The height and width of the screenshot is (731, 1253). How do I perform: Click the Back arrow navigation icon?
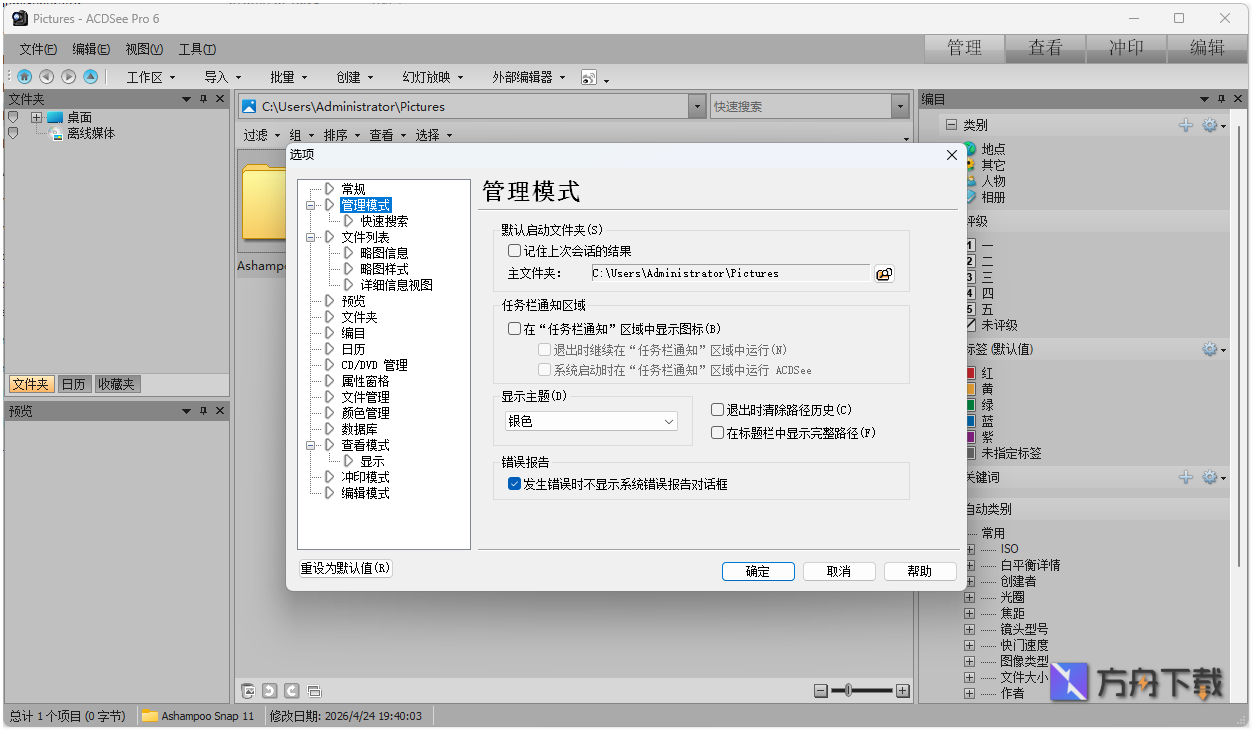tap(46, 76)
